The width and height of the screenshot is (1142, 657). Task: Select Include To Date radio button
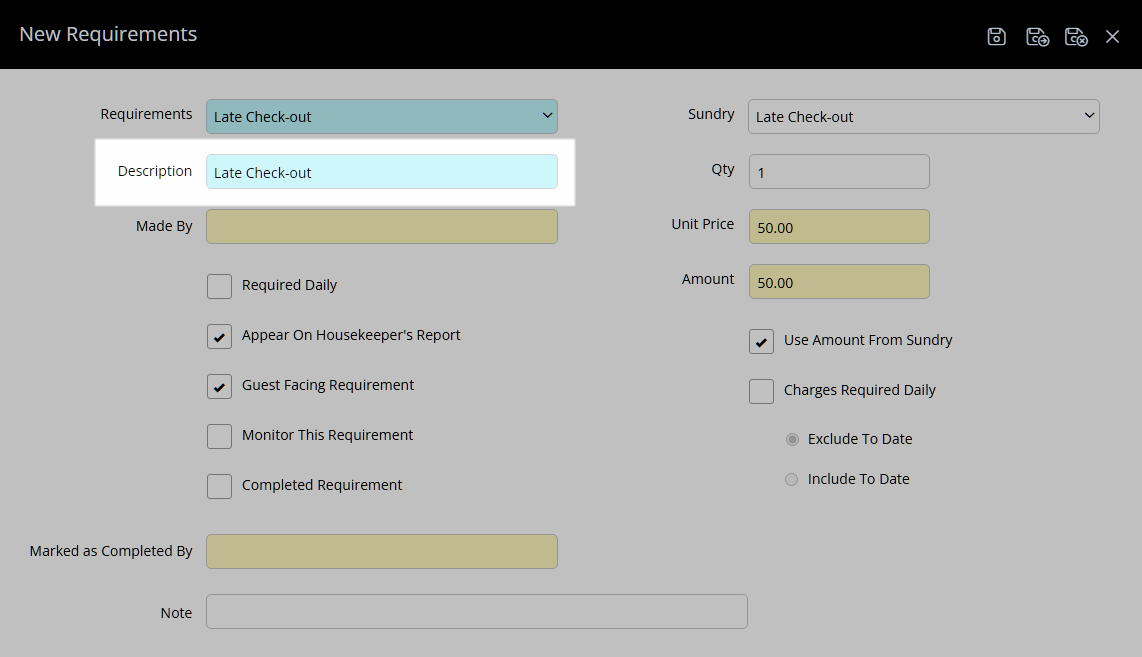pos(792,479)
